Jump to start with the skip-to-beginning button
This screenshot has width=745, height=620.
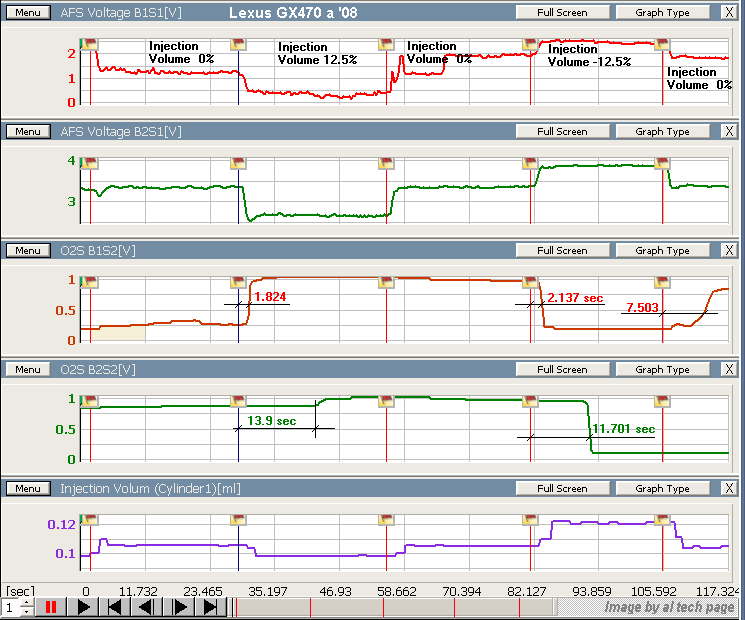coord(116,607)
